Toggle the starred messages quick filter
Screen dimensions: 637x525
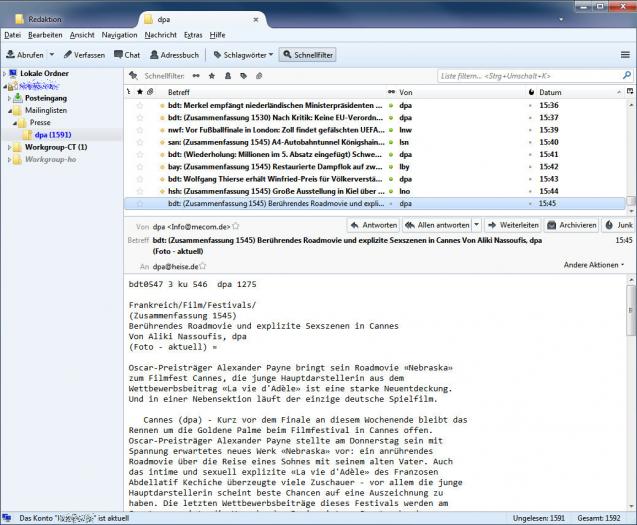(x=212, y=76)
